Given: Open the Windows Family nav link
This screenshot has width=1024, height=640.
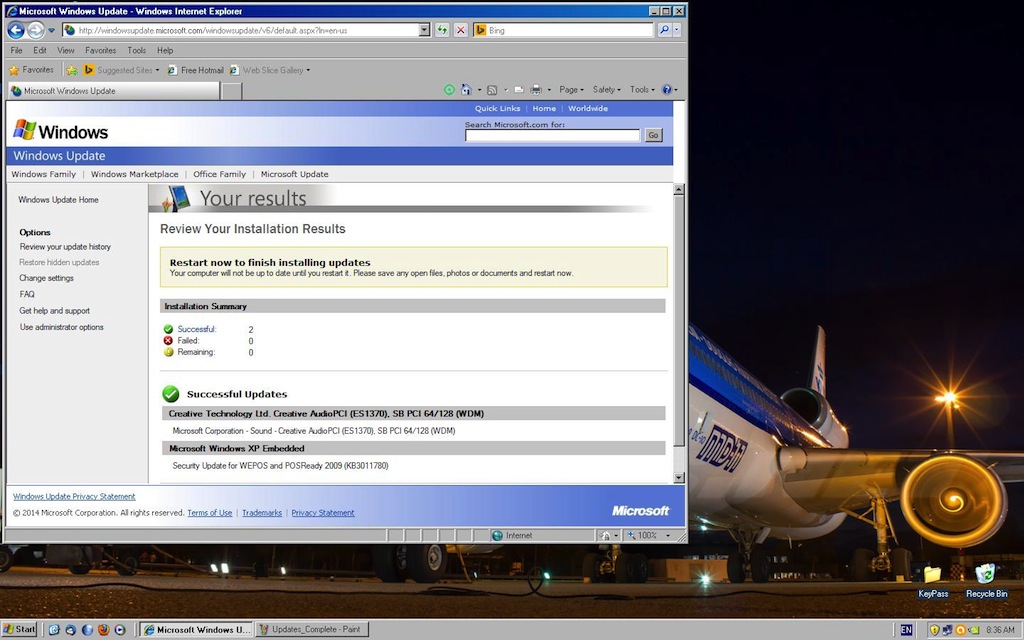Looking at the screenshot, I should [44, 174].
